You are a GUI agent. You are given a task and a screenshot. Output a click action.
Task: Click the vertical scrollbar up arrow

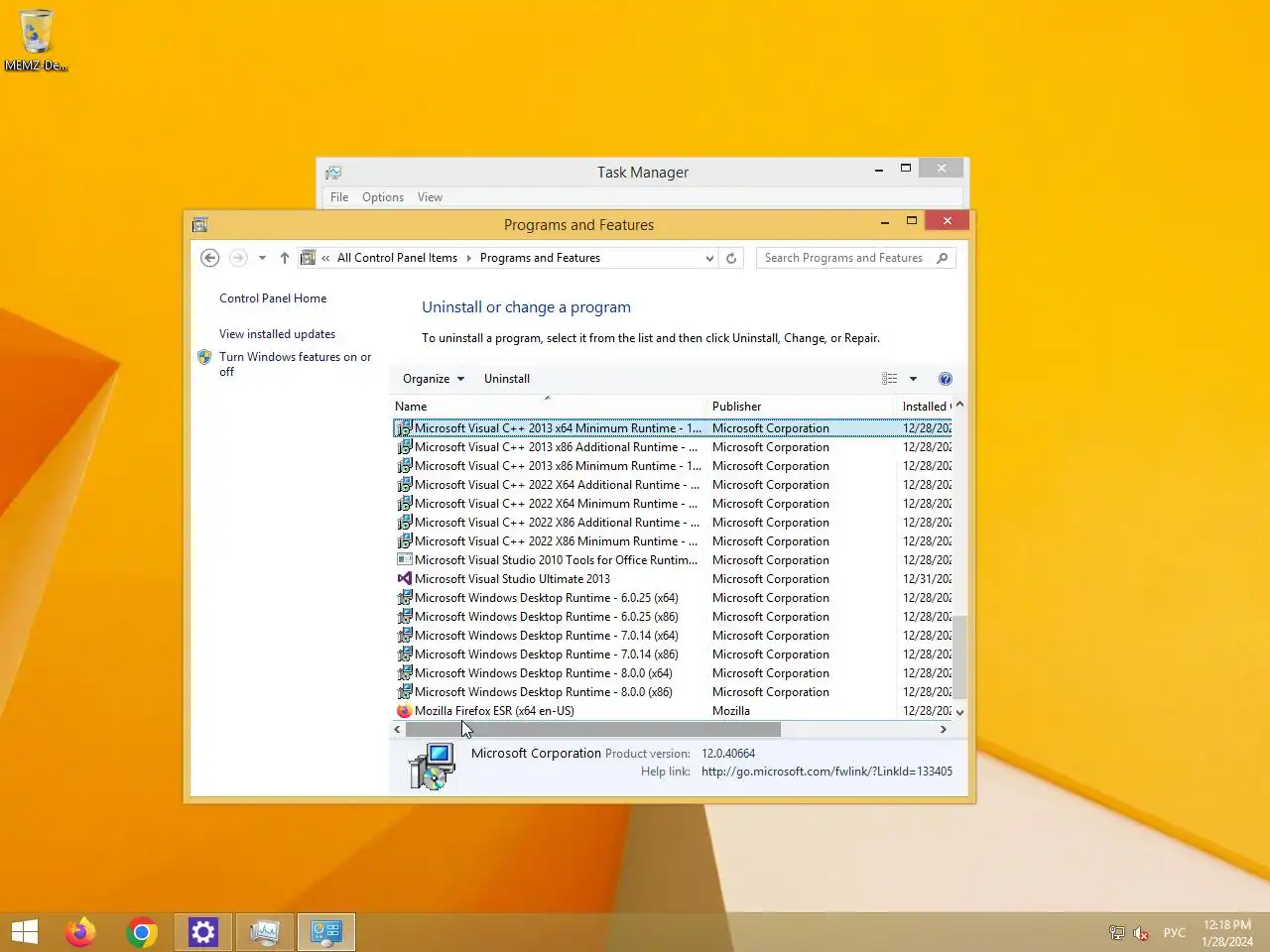click(x=959, y=406)
